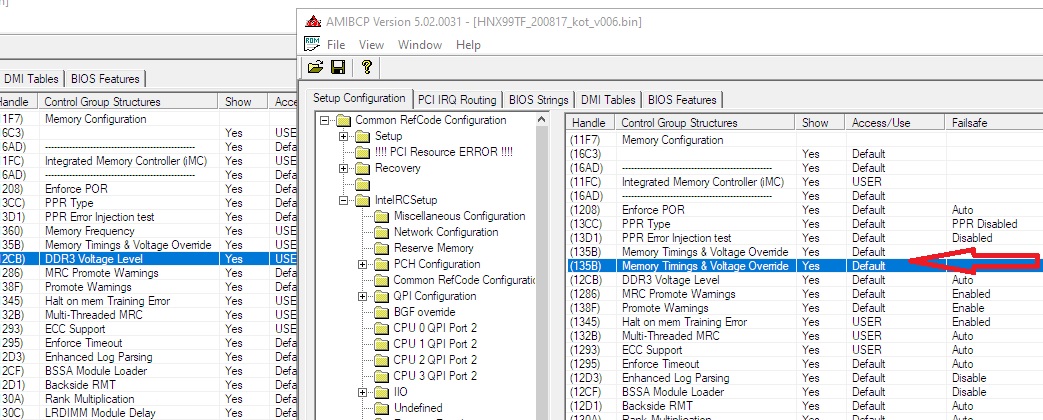This screenshot has height=420, width=1043.
Task: Select the ECC Support row in front window
Action: click(x=804, y=349)
